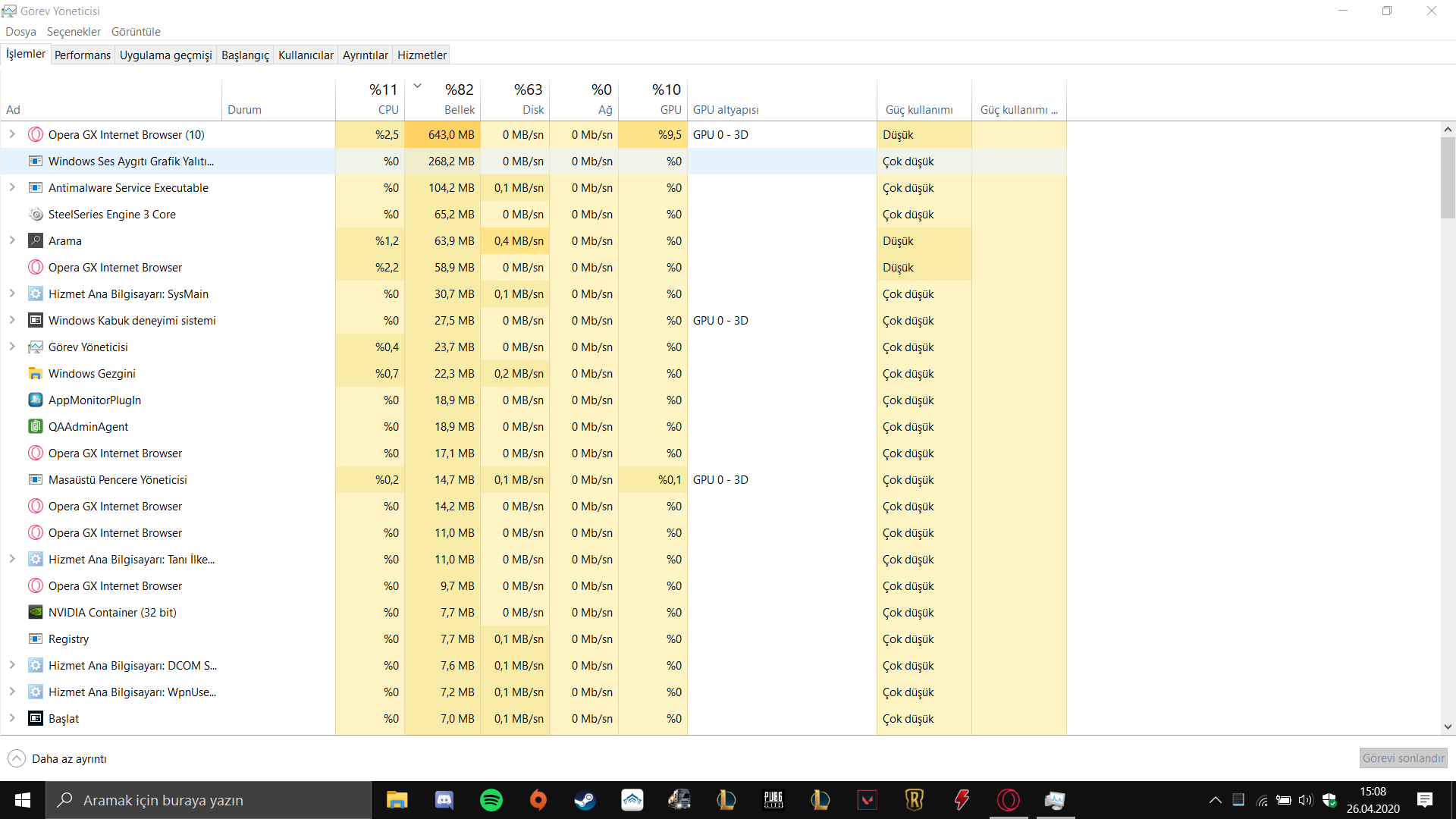The width and height of the screenshot is (1456, 819).
Task: Open the Dosya menu
Action: pos(20,32)
